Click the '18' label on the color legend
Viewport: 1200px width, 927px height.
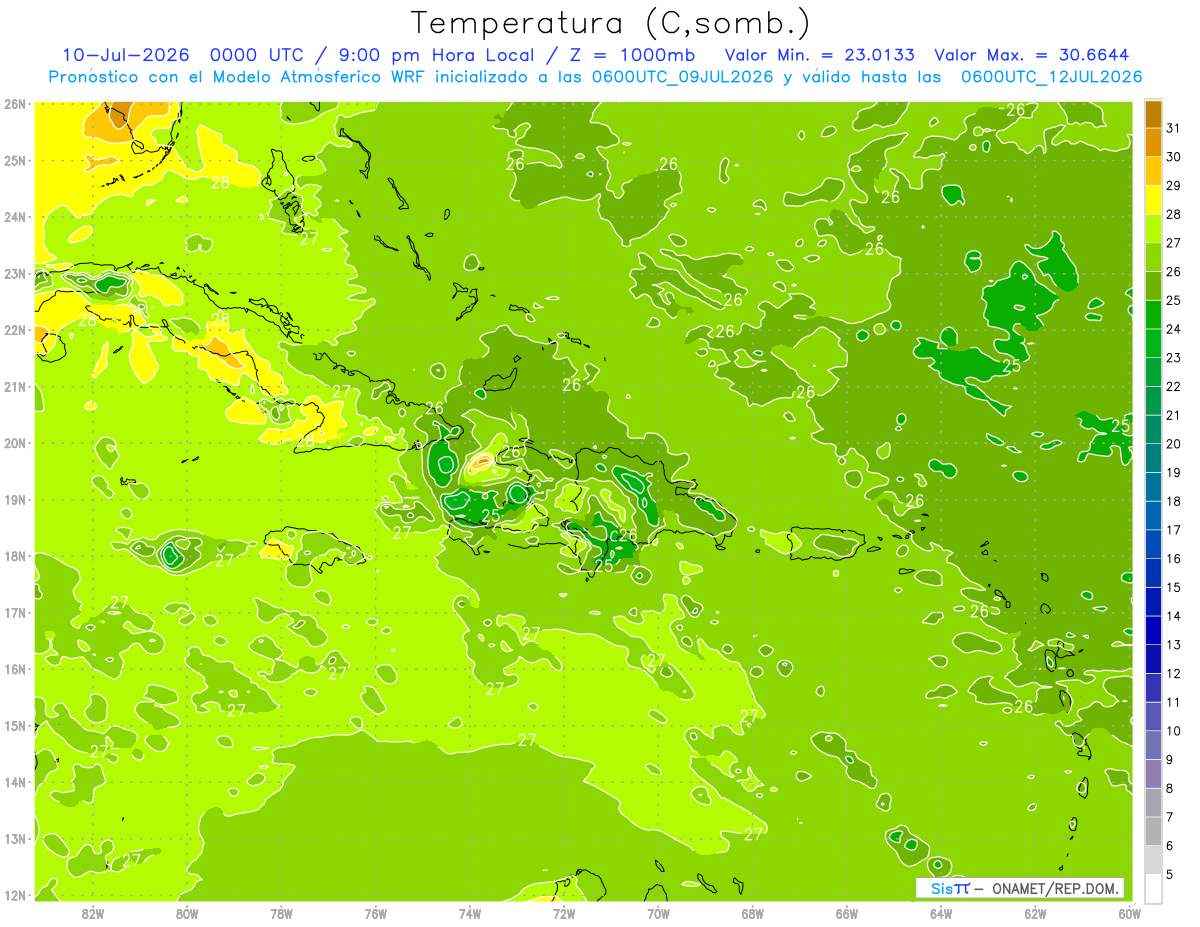tap(1173, 501)
